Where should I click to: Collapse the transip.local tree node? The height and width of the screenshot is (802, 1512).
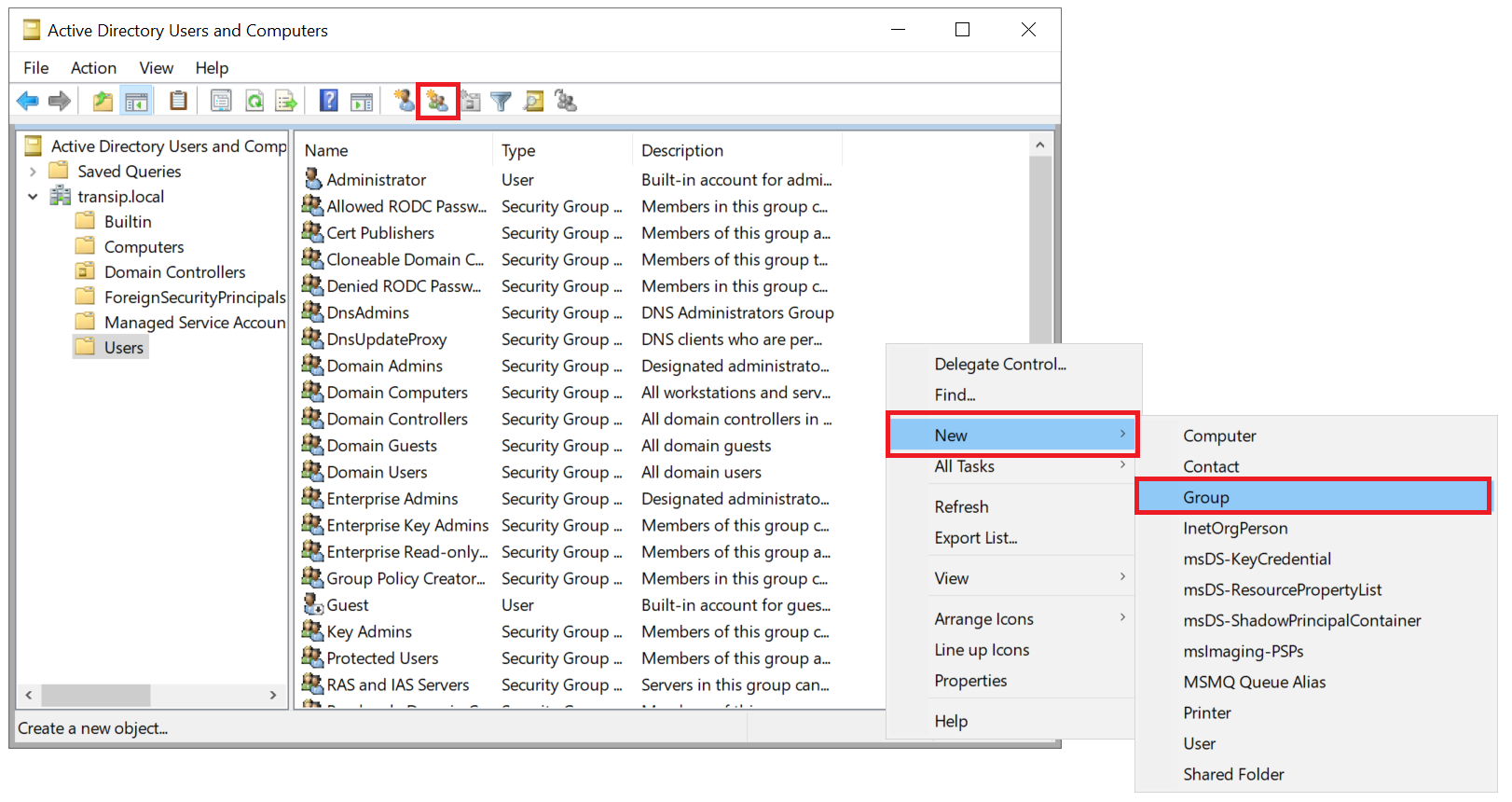(33, 197)
